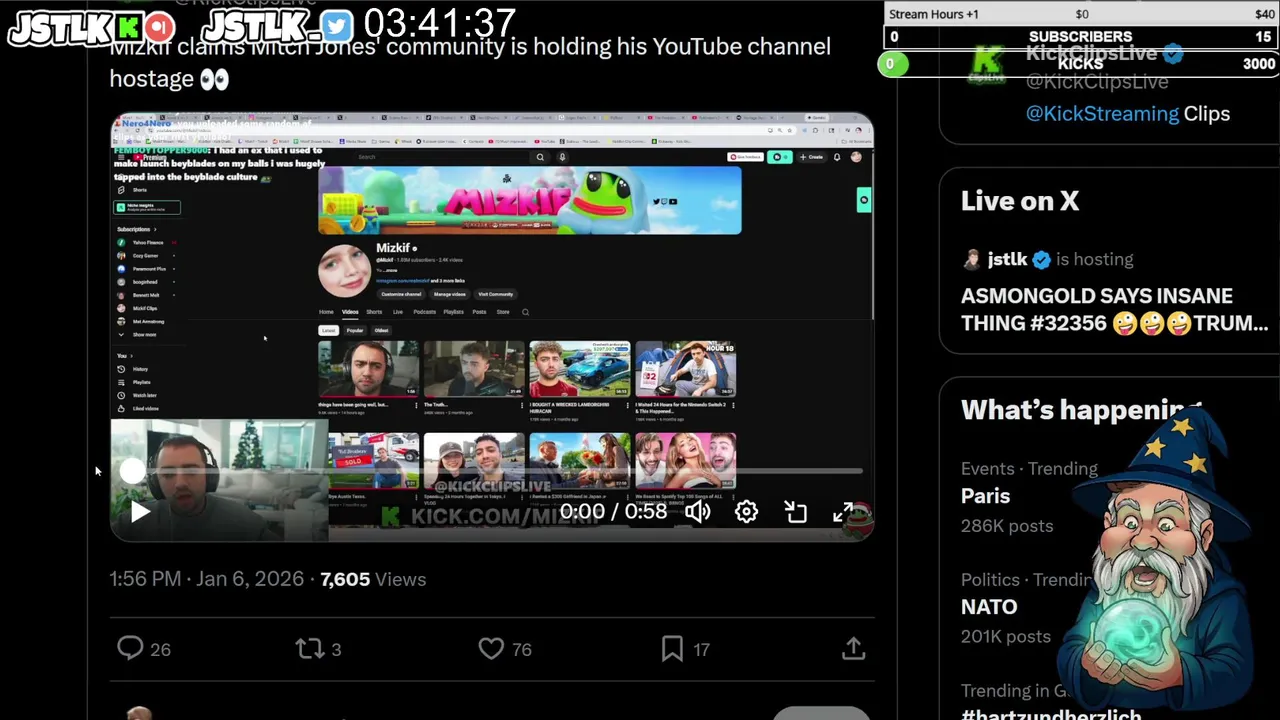Mute the video with the speaker icon
Viewport: 1280px width, 720px height.
coord(697,512)
